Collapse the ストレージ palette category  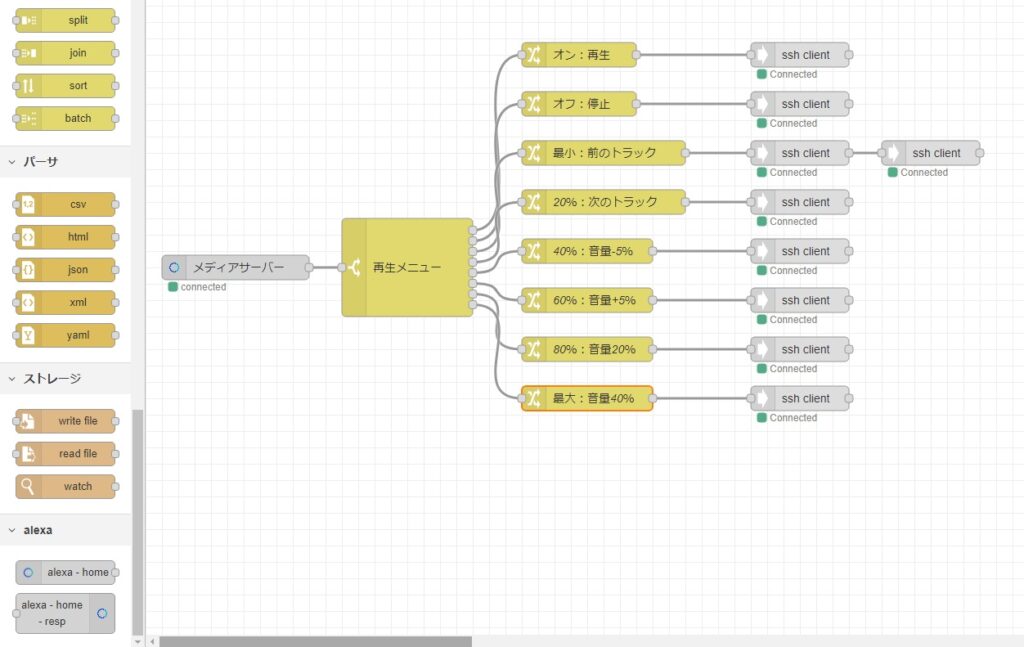tap(65, 378)
